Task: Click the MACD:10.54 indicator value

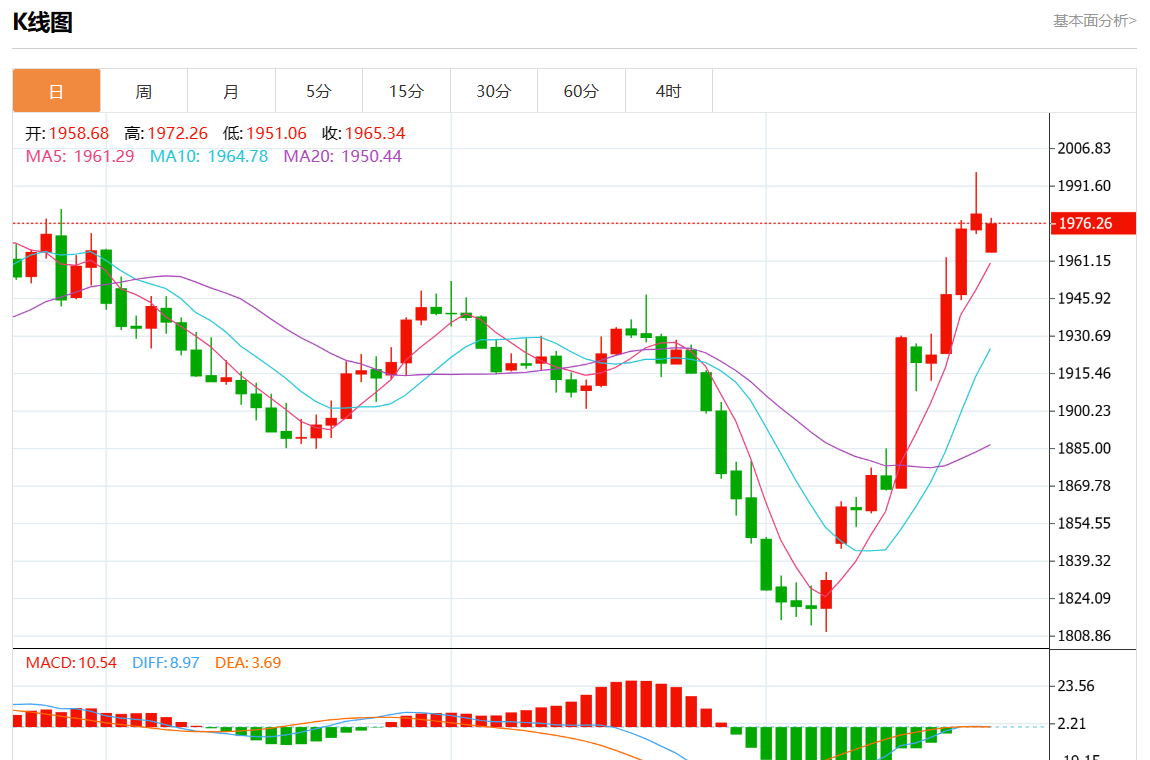Action: [71, 662]
